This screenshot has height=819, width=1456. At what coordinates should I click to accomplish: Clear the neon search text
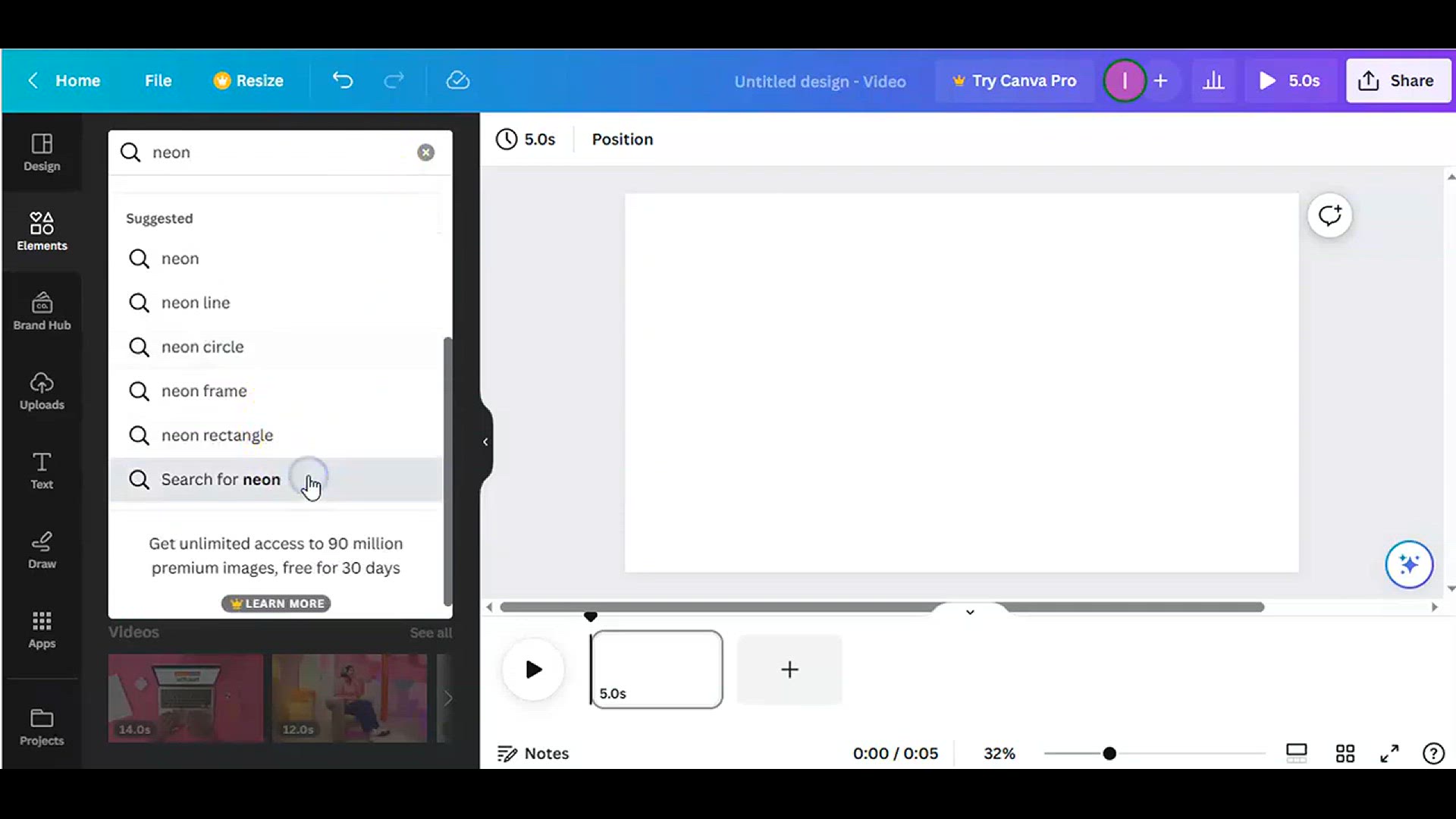click(x=425, y=152)
